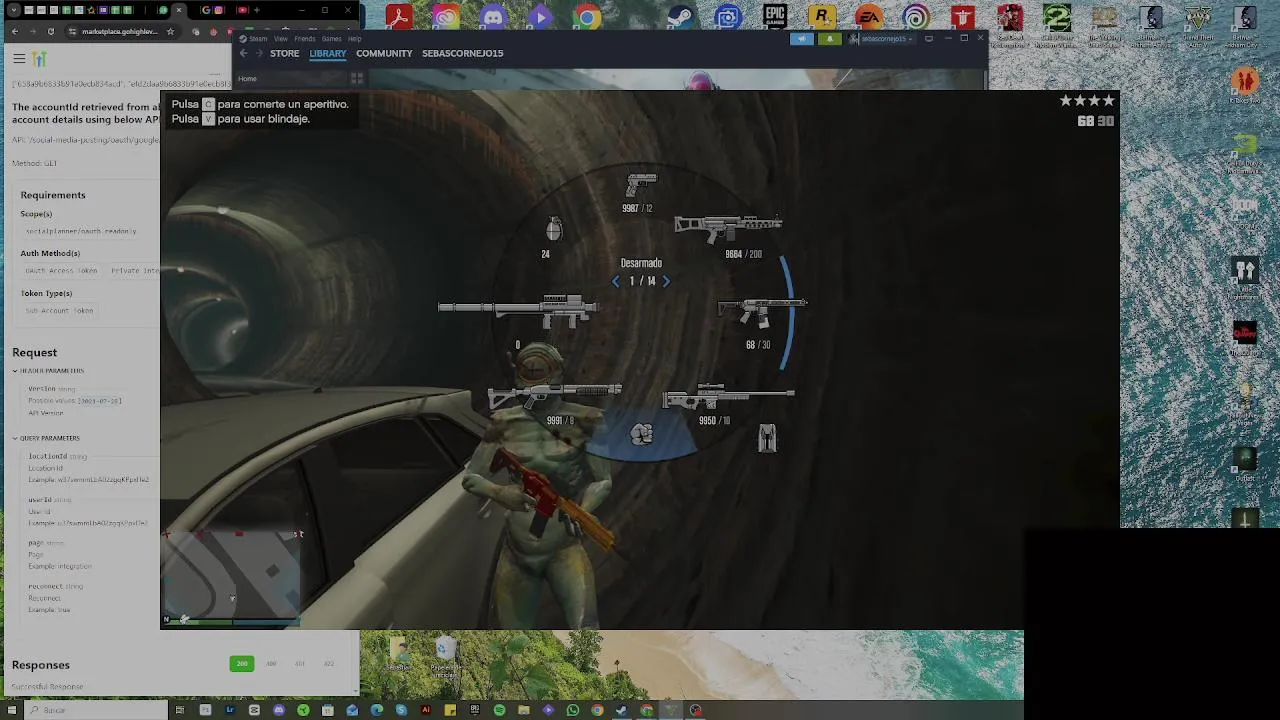Go to previous weapon with left arrow

(616, 282)
